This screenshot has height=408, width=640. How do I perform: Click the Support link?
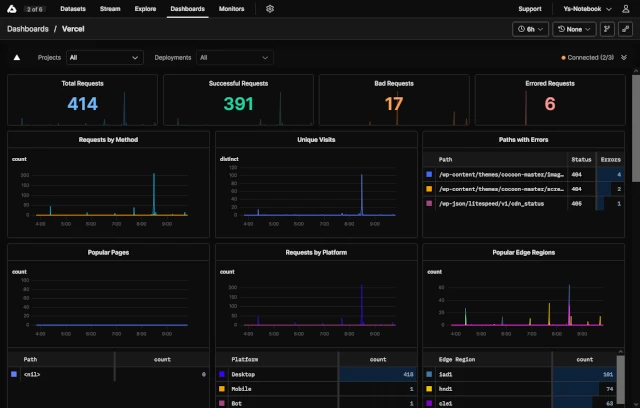(x=530, y=8)
